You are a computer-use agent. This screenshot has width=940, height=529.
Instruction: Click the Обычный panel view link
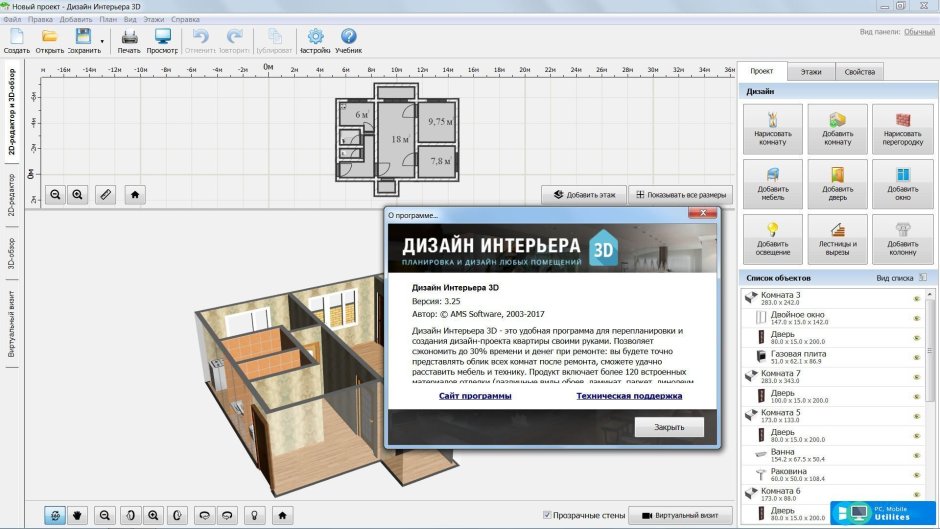point(919,32)
